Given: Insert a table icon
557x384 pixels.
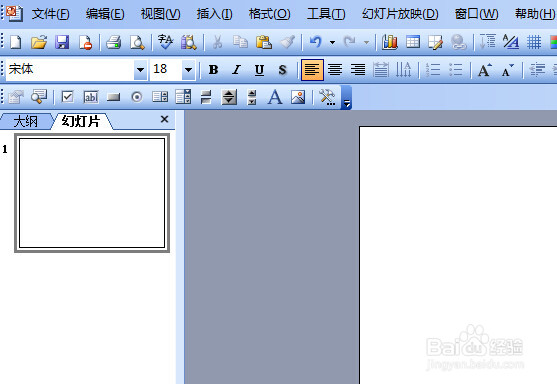Looking at the screenshot, I should (413, 42).
